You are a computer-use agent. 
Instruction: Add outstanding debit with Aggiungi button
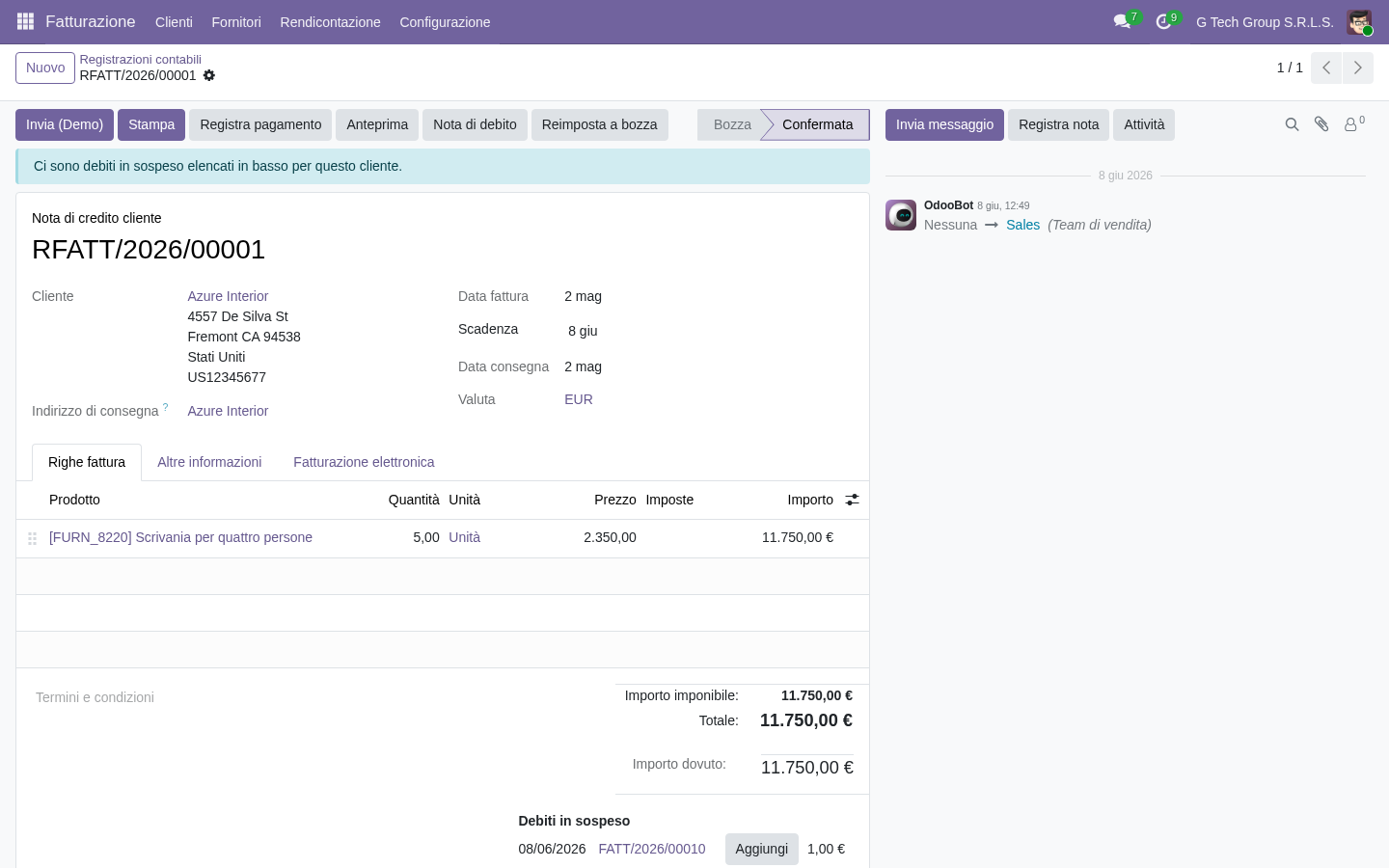tap(762, 849)
